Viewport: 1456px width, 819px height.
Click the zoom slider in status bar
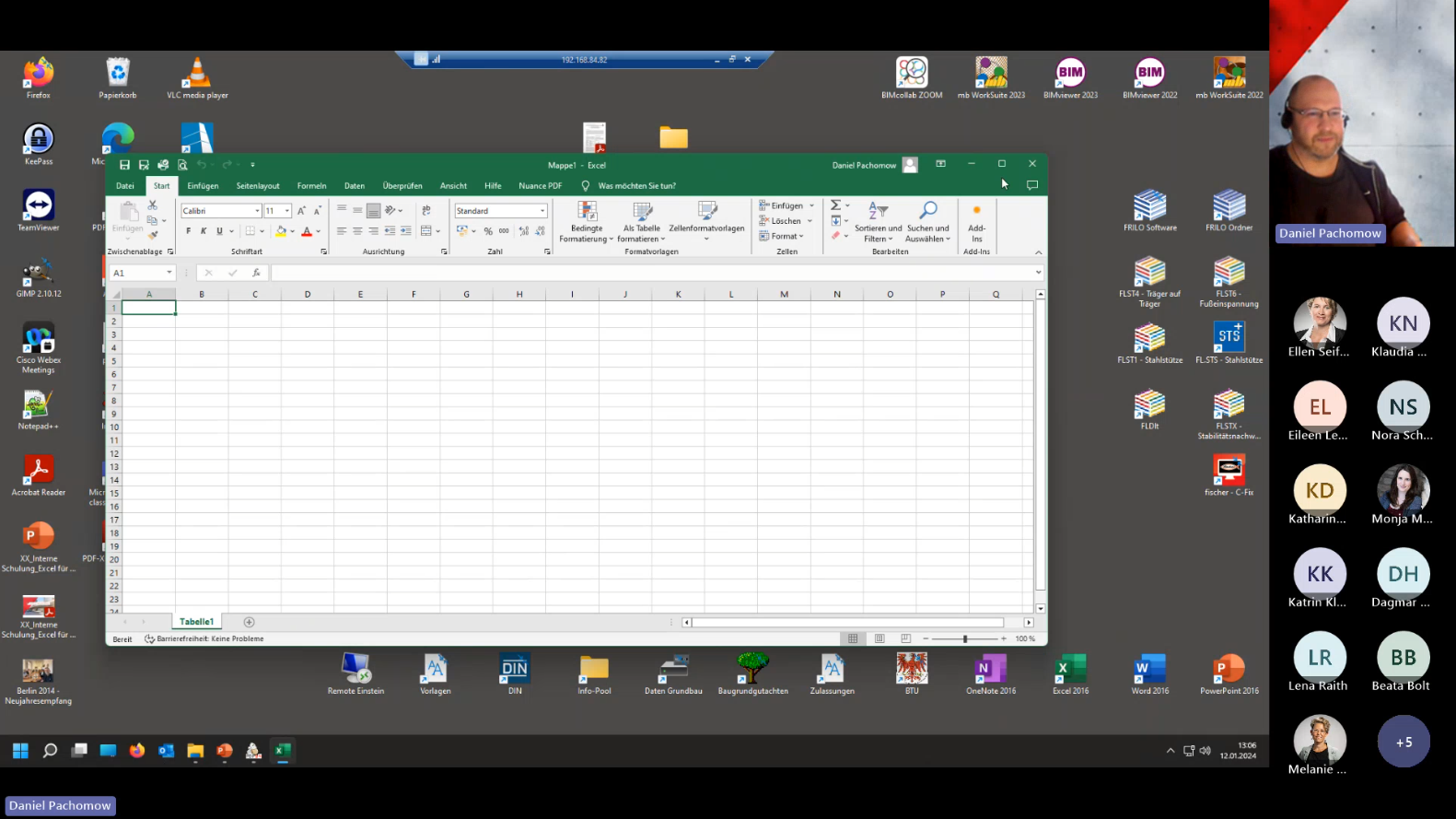965,638
